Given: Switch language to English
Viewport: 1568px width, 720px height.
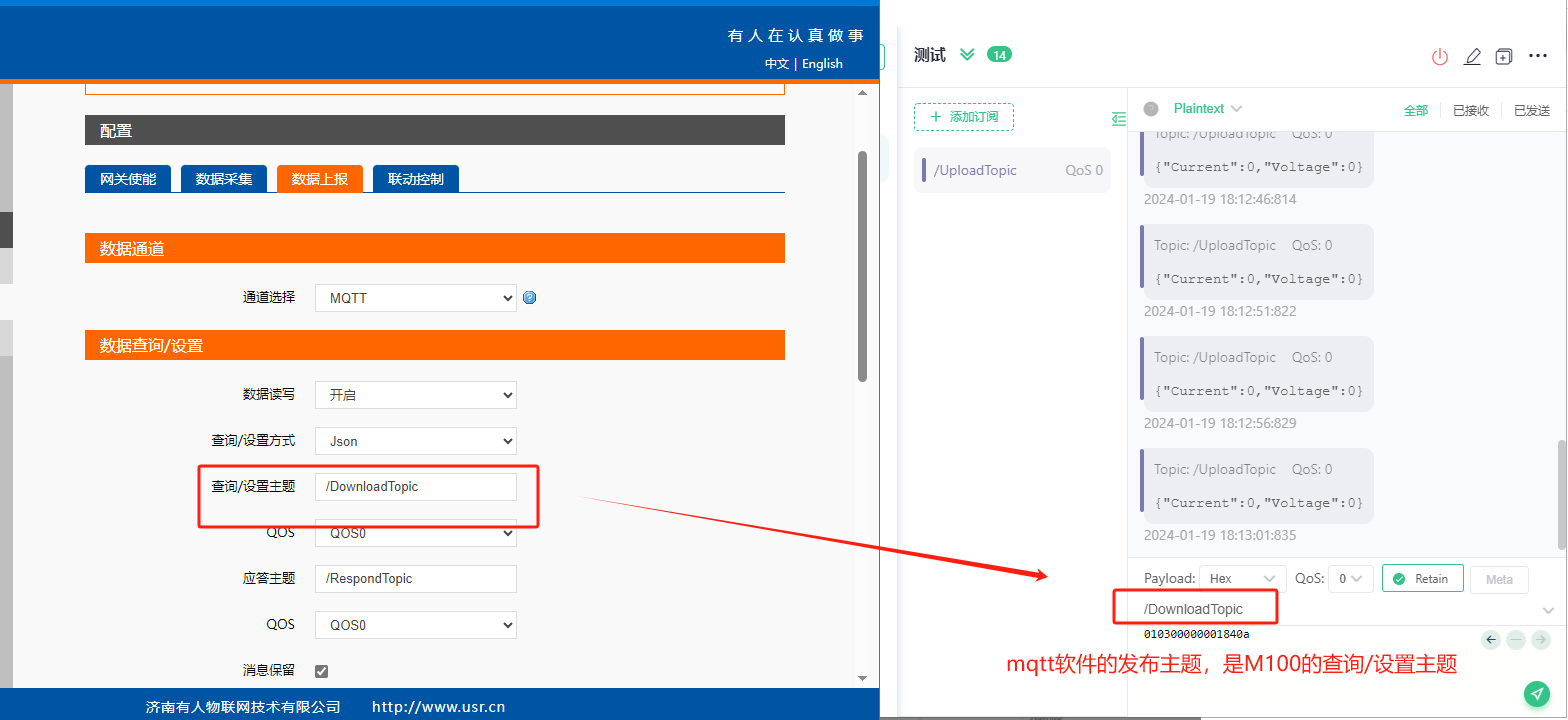Looking at the screenshot, I should tap(822, 63).
